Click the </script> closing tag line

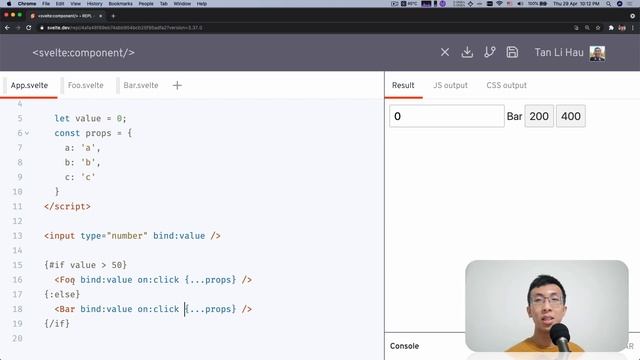(x=67, y=206)
